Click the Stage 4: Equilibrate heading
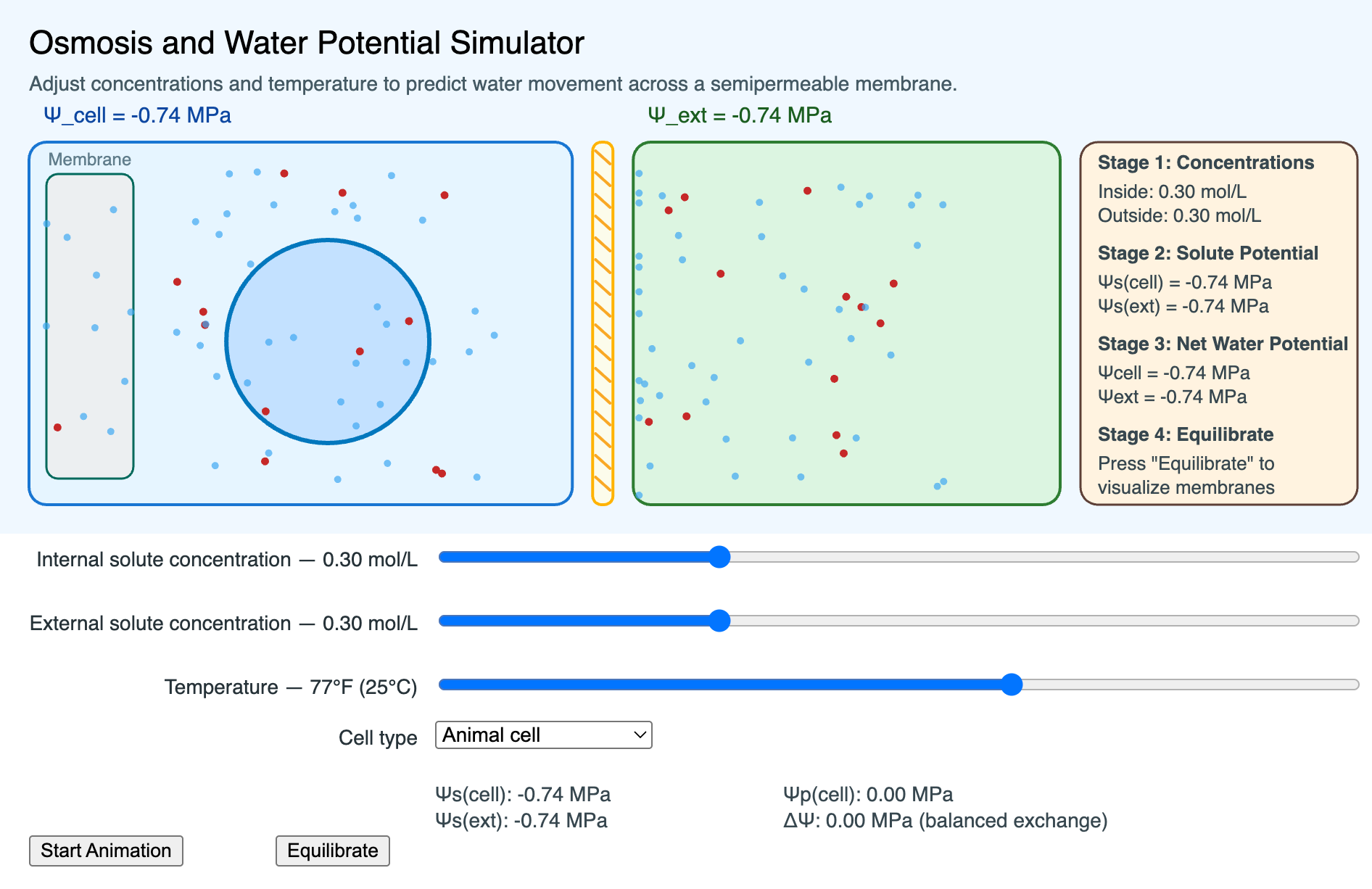Viewport: 1372px width, 889px height. (x=1185, y=434)
